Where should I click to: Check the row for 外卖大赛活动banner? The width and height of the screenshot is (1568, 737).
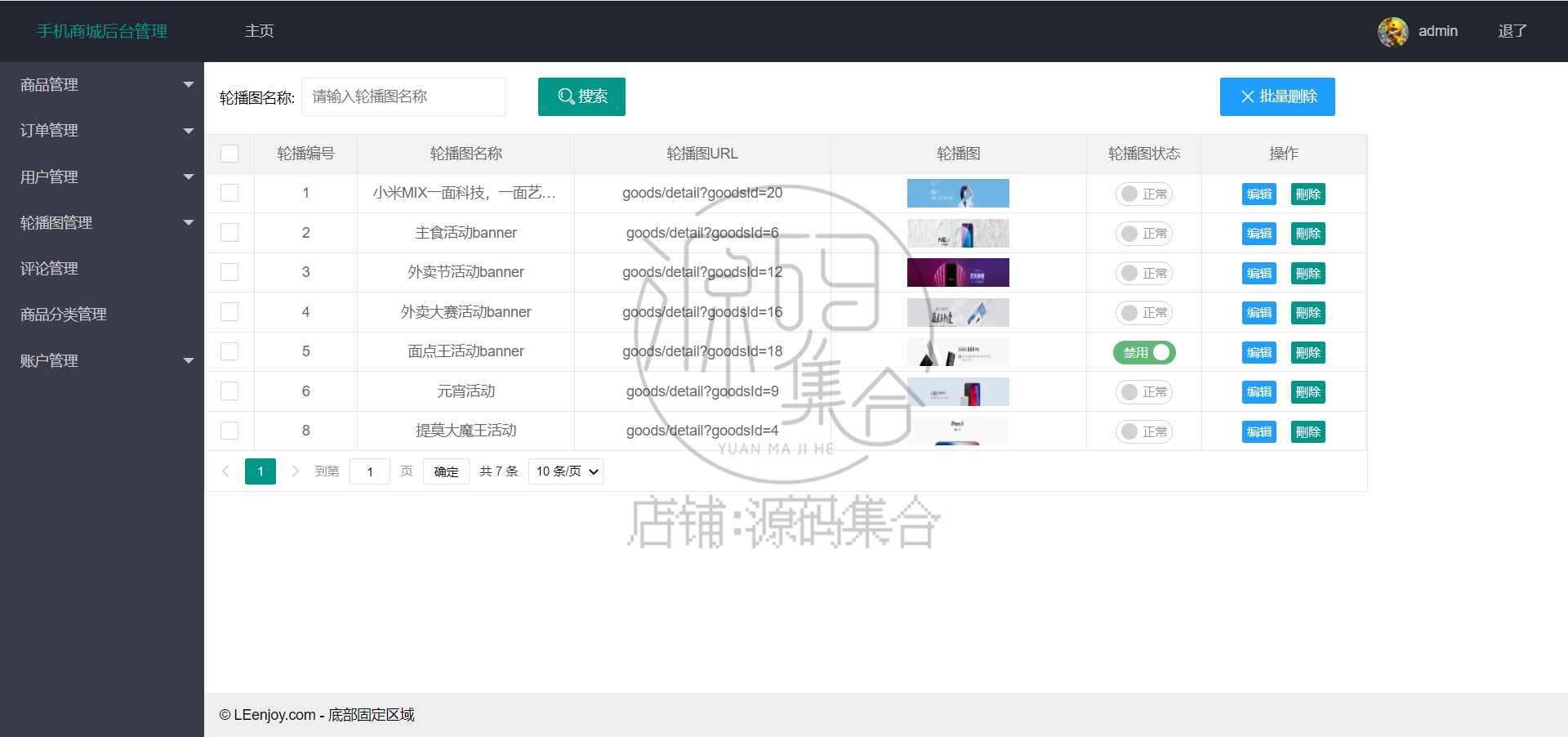pos(229,312)
